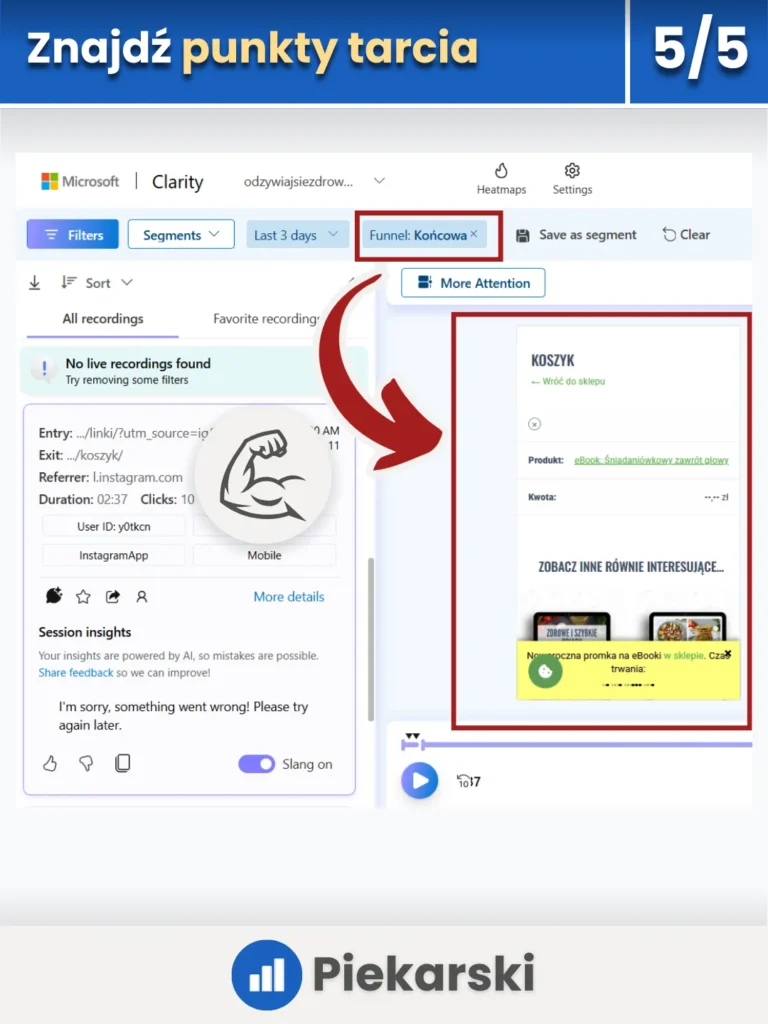Screen dimensions: 768x1024
Task: Click the Filters button
Action: point(72,234)
